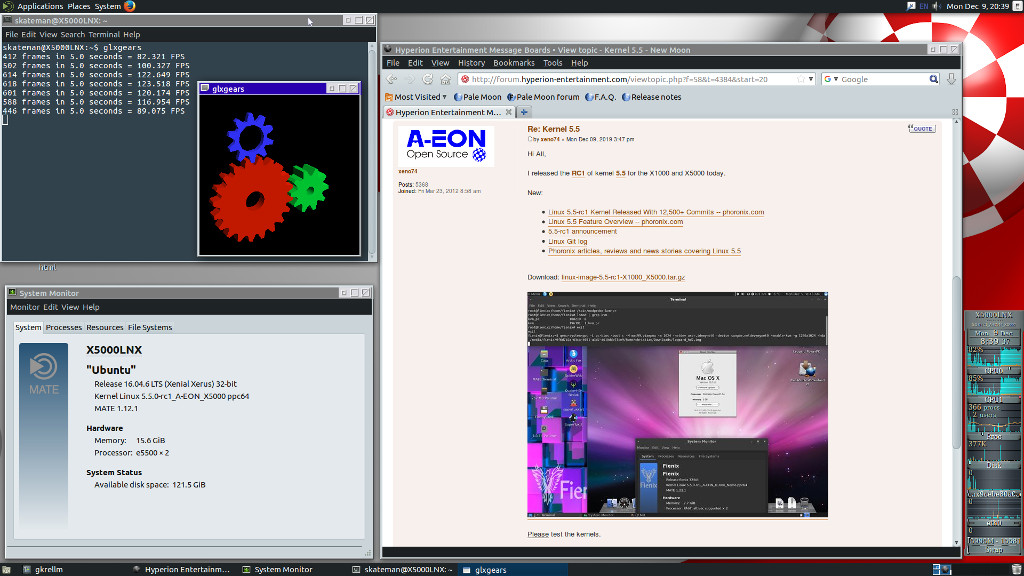The image size is (1024, 576).
Task: Click the search magnifier in the Google box
Action: (934, 79)
